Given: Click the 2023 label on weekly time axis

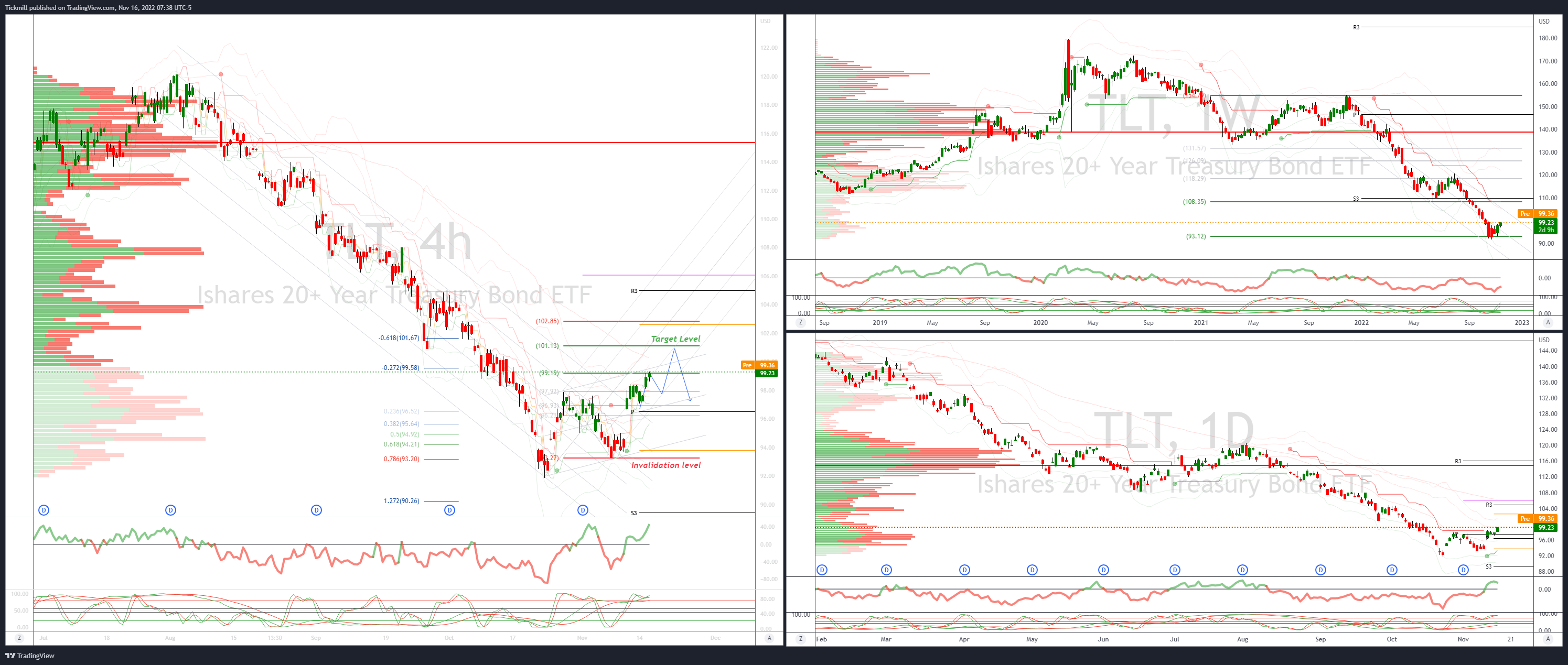Looking at the screenshot, I should tap(1522, 322).
